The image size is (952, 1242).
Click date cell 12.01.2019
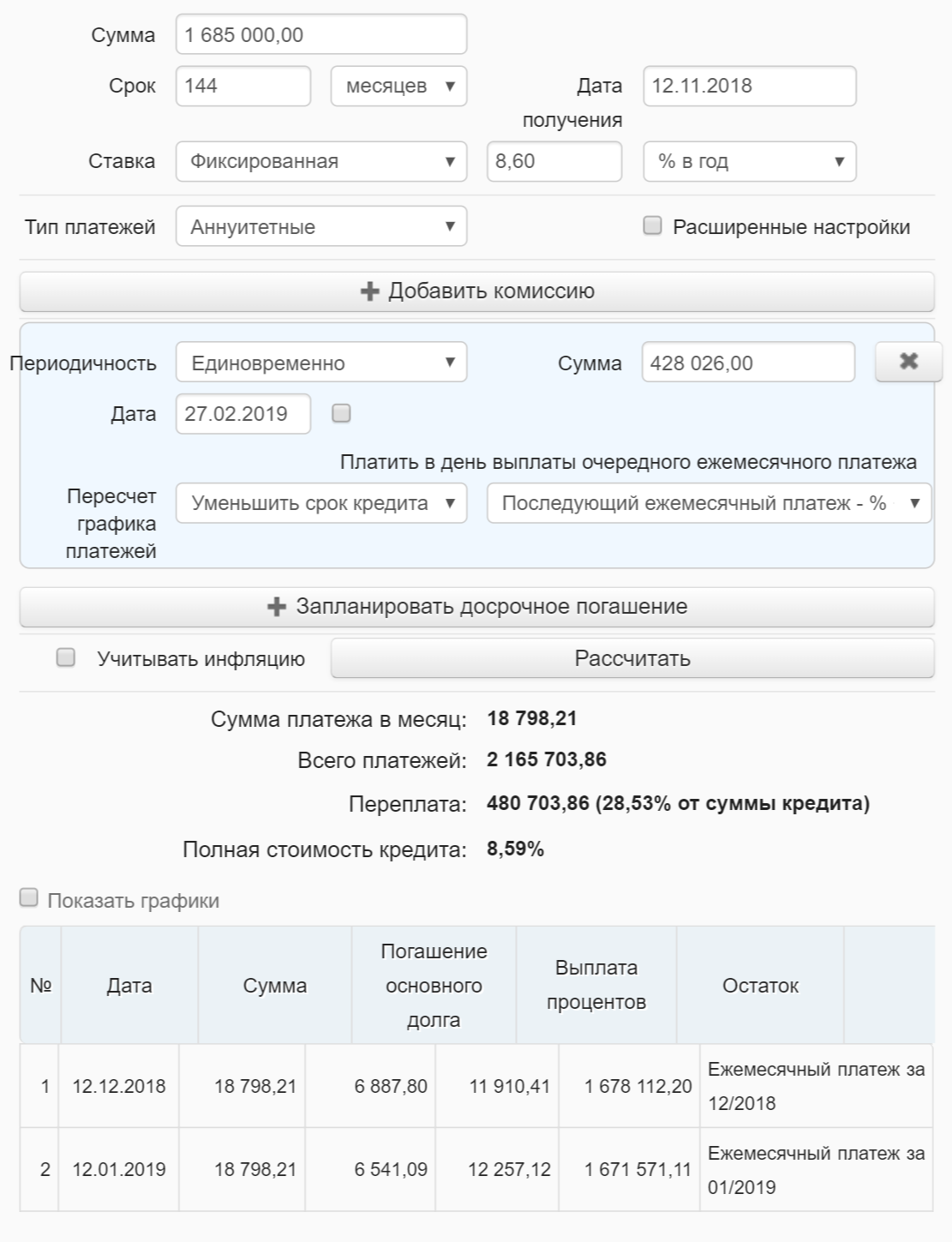click(119, 1169)
